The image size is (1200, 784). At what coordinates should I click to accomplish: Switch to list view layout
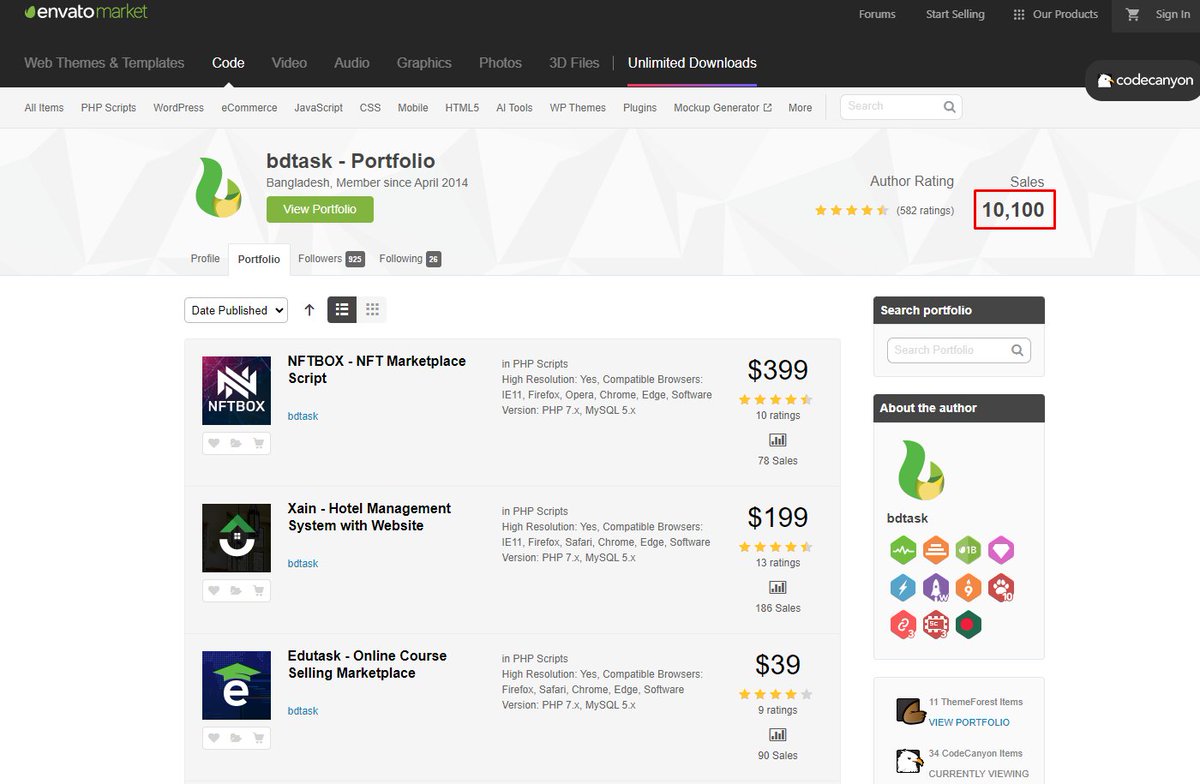tap(342, 310)
